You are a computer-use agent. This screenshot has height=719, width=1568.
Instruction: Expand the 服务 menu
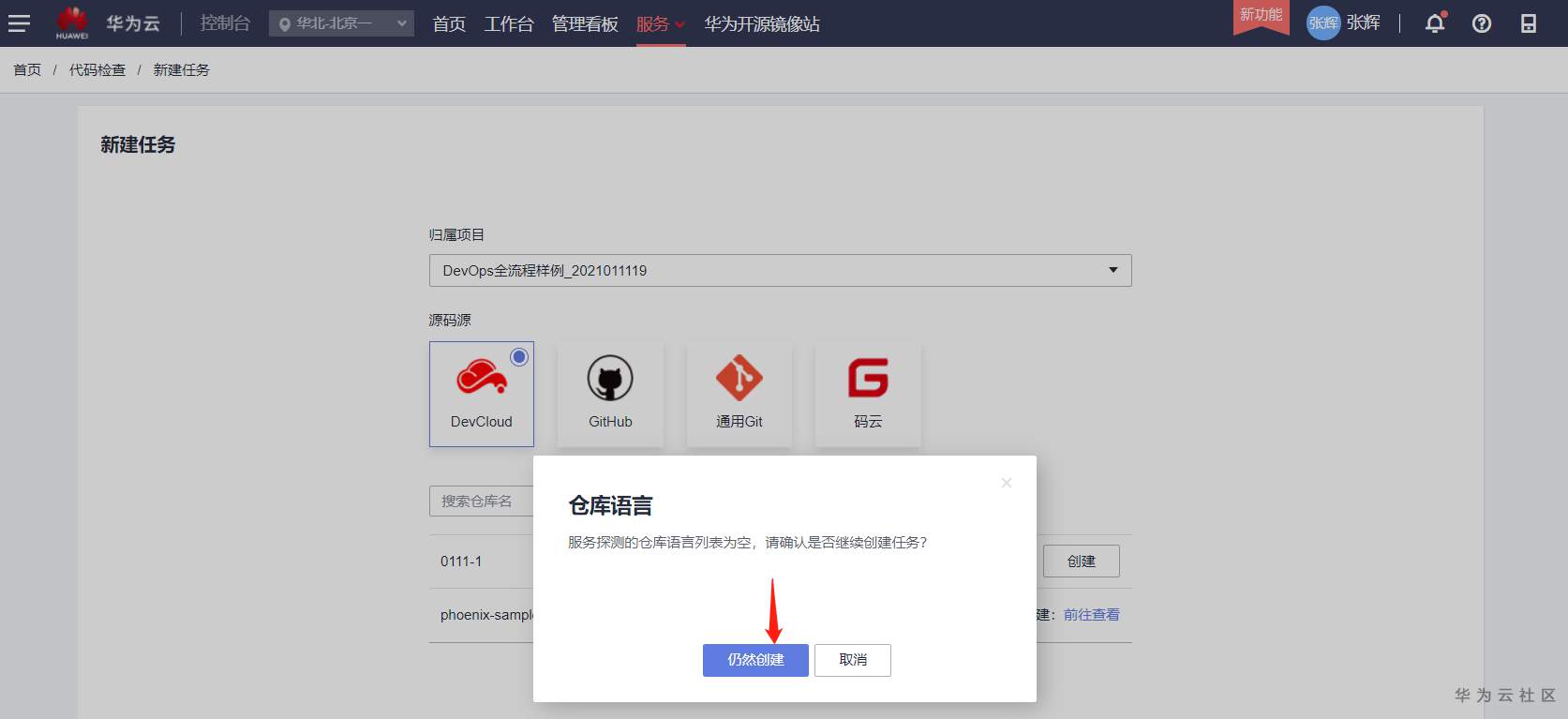660,23
